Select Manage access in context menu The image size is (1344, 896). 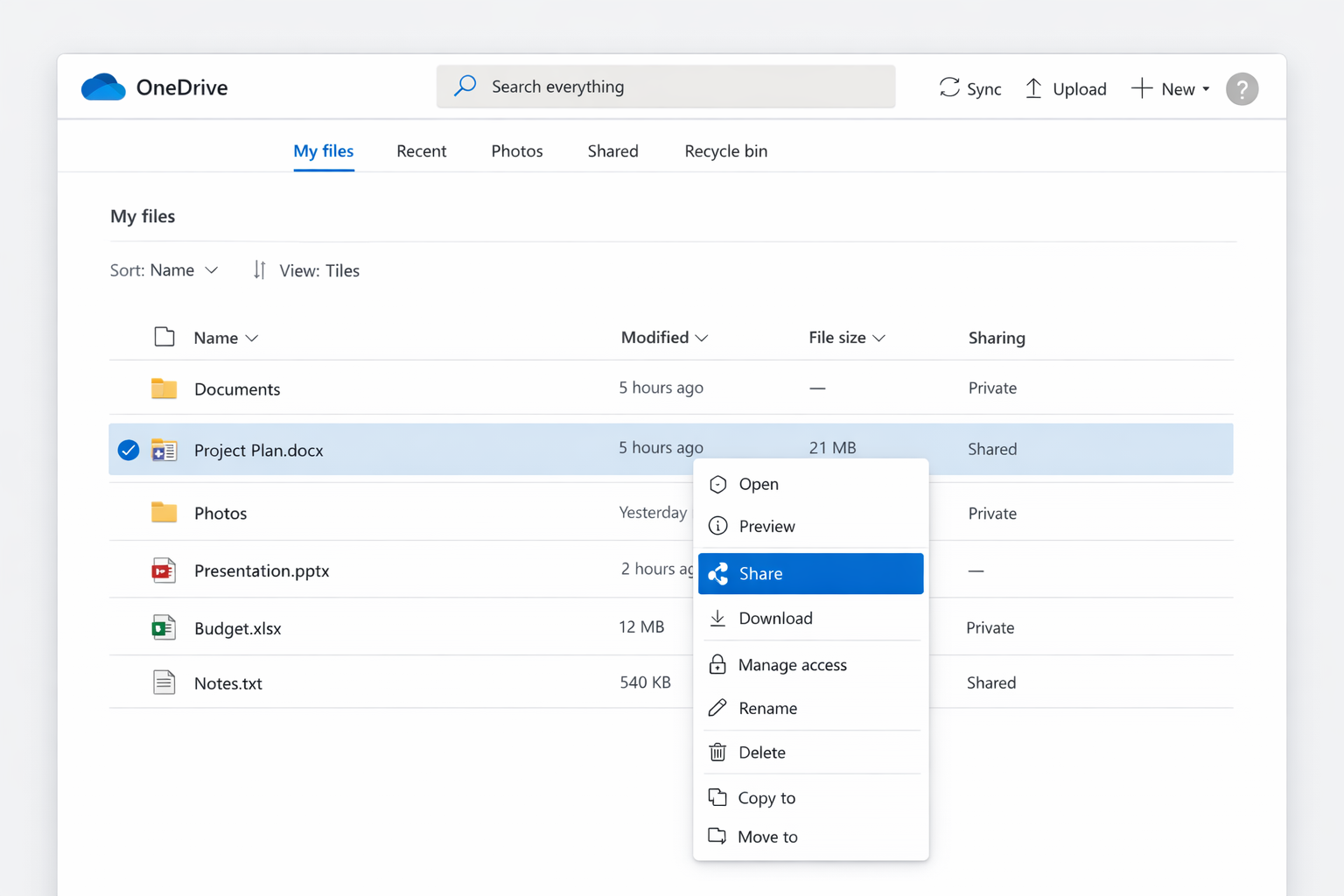pyautogui.click(x=792, y=665)
